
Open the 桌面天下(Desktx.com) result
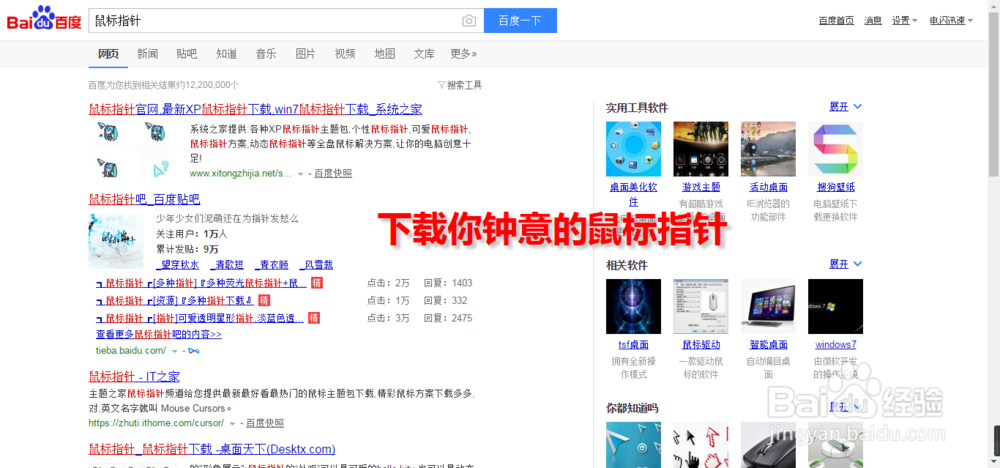tap(212, 449)
